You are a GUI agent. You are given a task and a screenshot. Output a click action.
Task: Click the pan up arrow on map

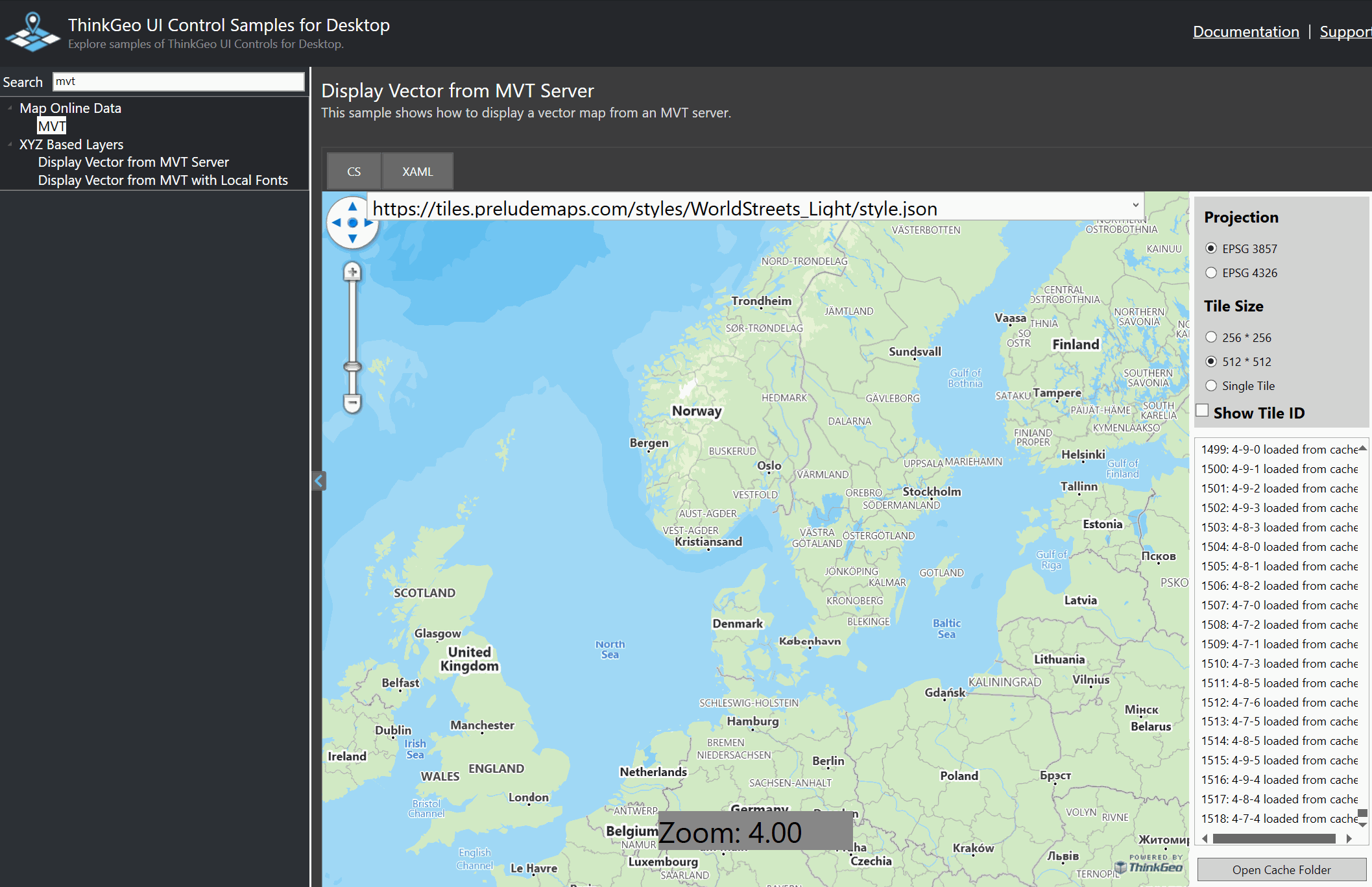[x=352, y=207]
